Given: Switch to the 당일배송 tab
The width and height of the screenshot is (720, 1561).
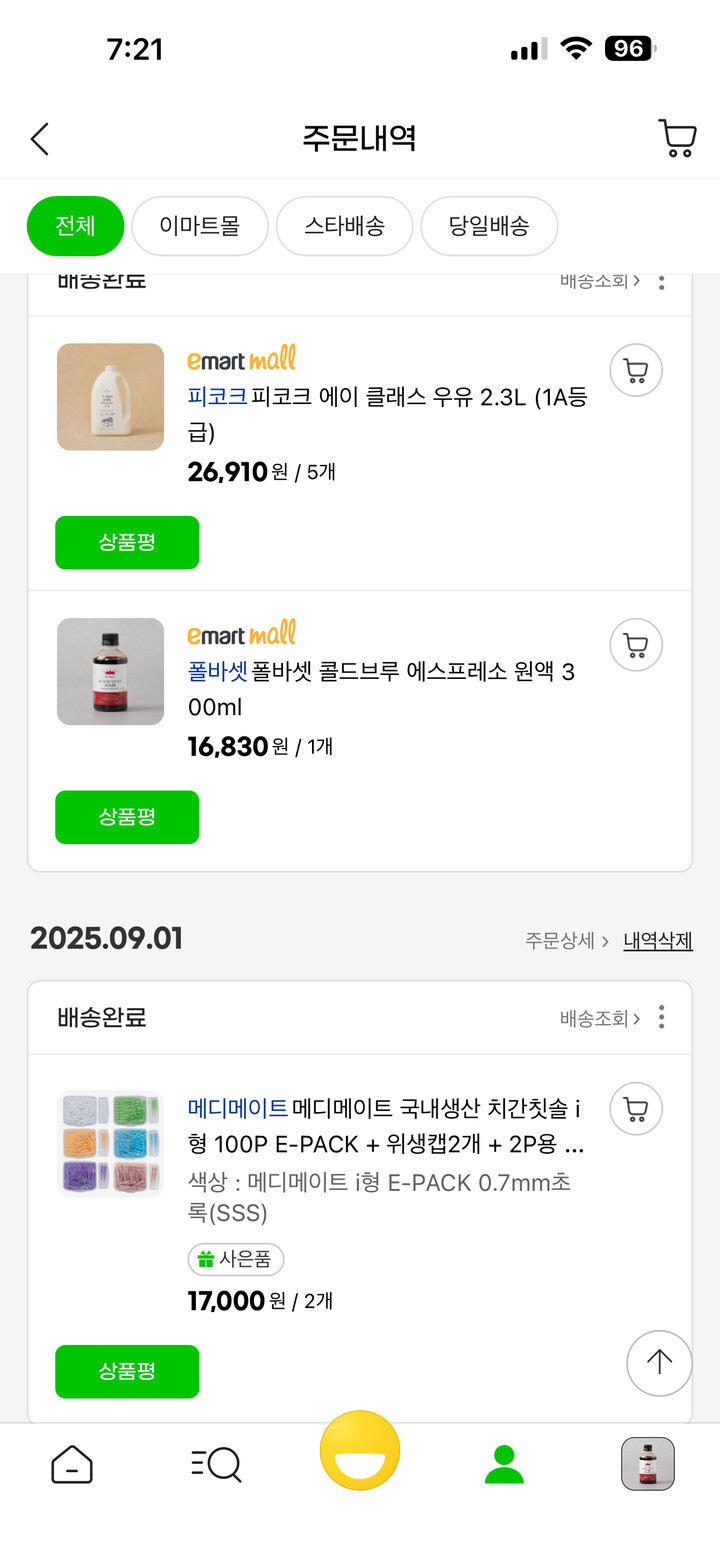Looking at the screenshot, I should (x=489, y=226).
